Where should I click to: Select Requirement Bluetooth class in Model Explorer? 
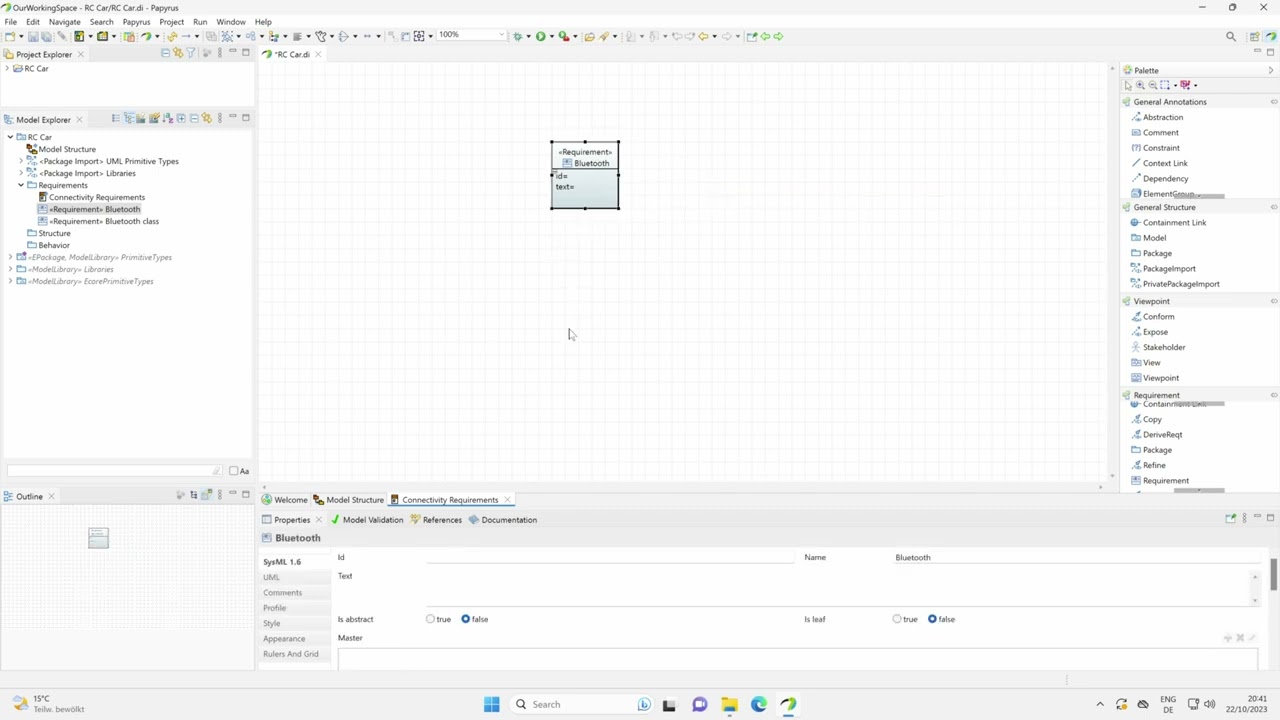point(98,221)
